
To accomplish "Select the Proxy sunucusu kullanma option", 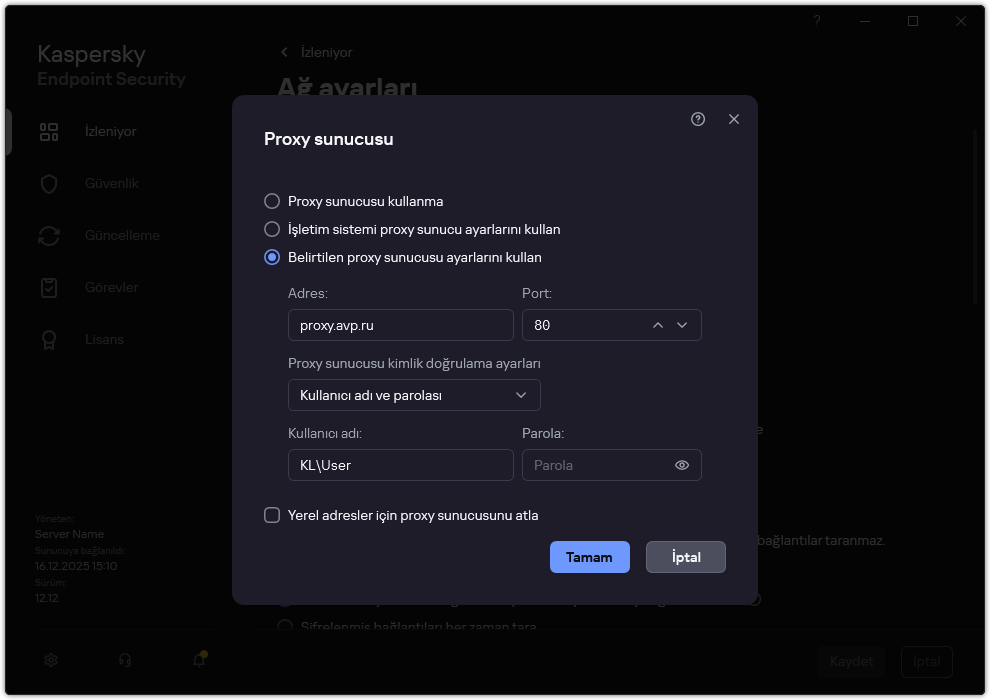I will [x=271, y=201].
